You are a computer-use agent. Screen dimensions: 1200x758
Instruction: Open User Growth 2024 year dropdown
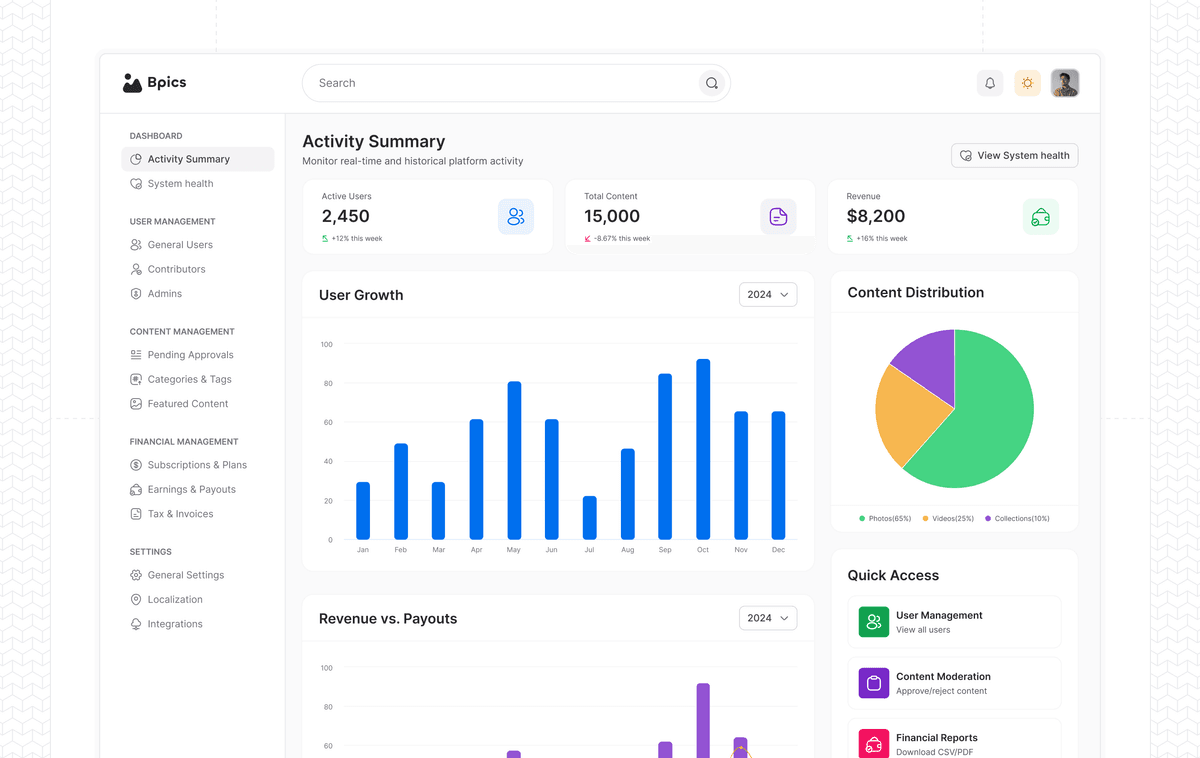tap(768, 294)
